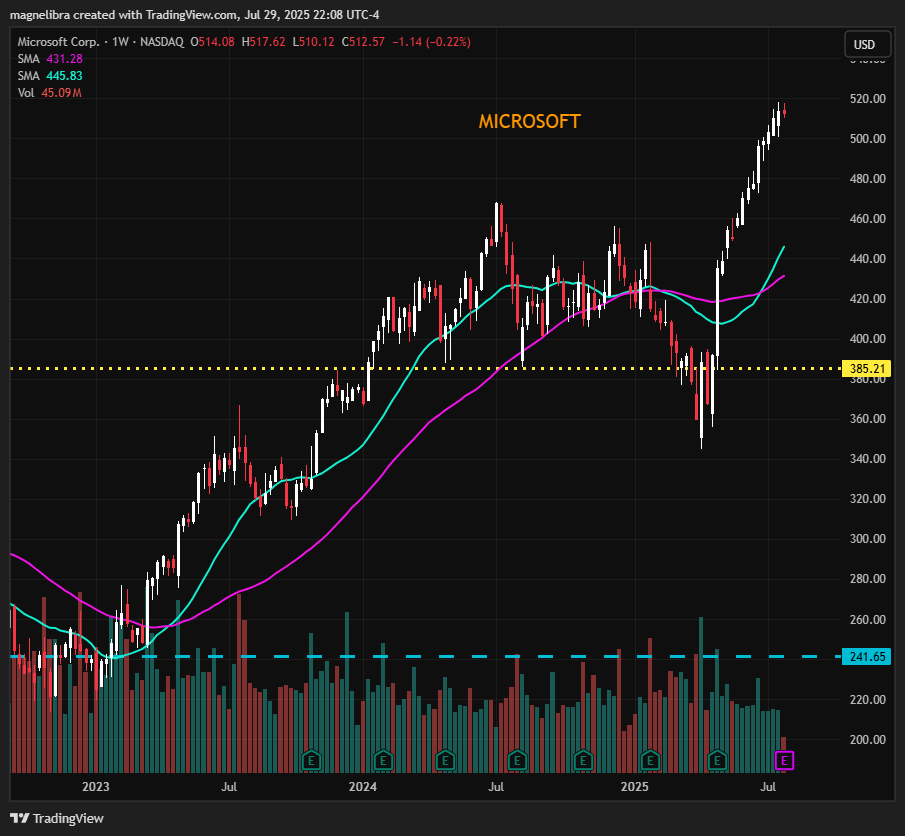The image size is (905, 836).
Task: Click the leftmost green earnings E marker
Action: point(312,760)
